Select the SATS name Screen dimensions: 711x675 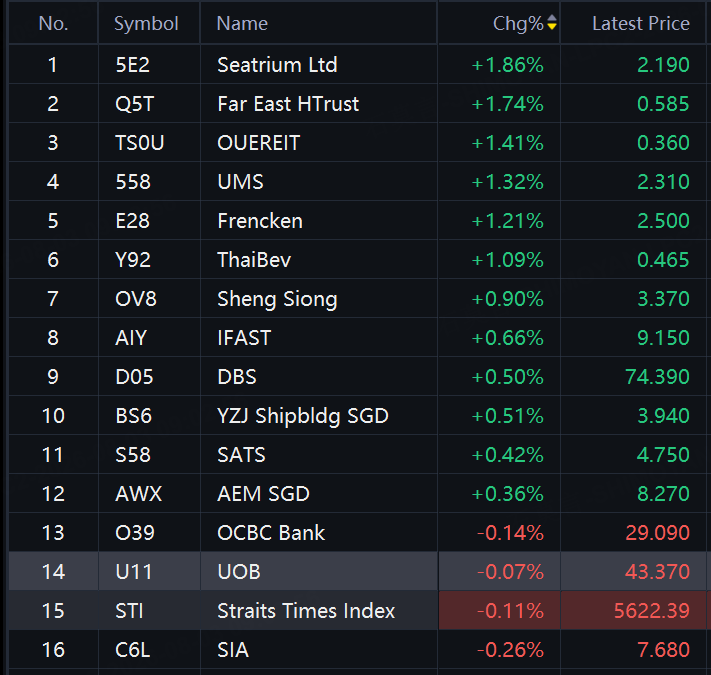tap(241, 455)
